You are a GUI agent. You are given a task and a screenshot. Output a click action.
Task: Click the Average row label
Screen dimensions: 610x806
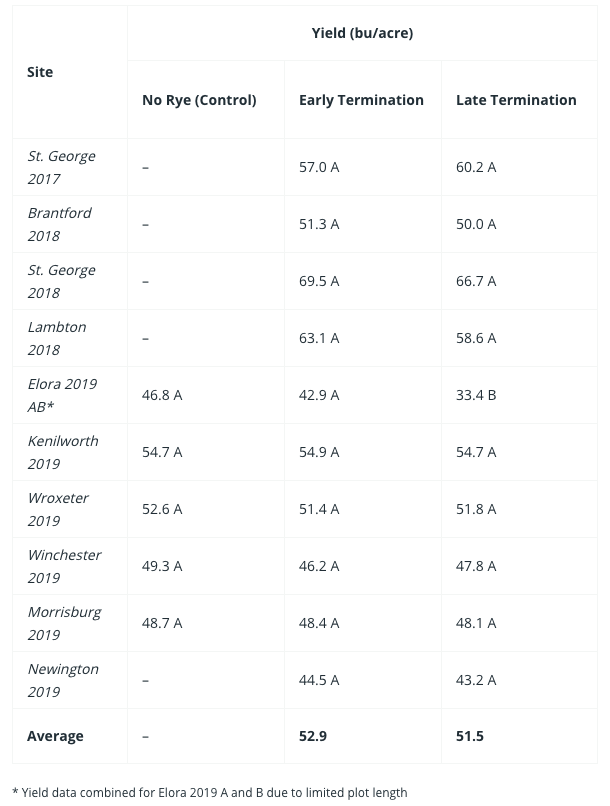click(x=56, y=736)
